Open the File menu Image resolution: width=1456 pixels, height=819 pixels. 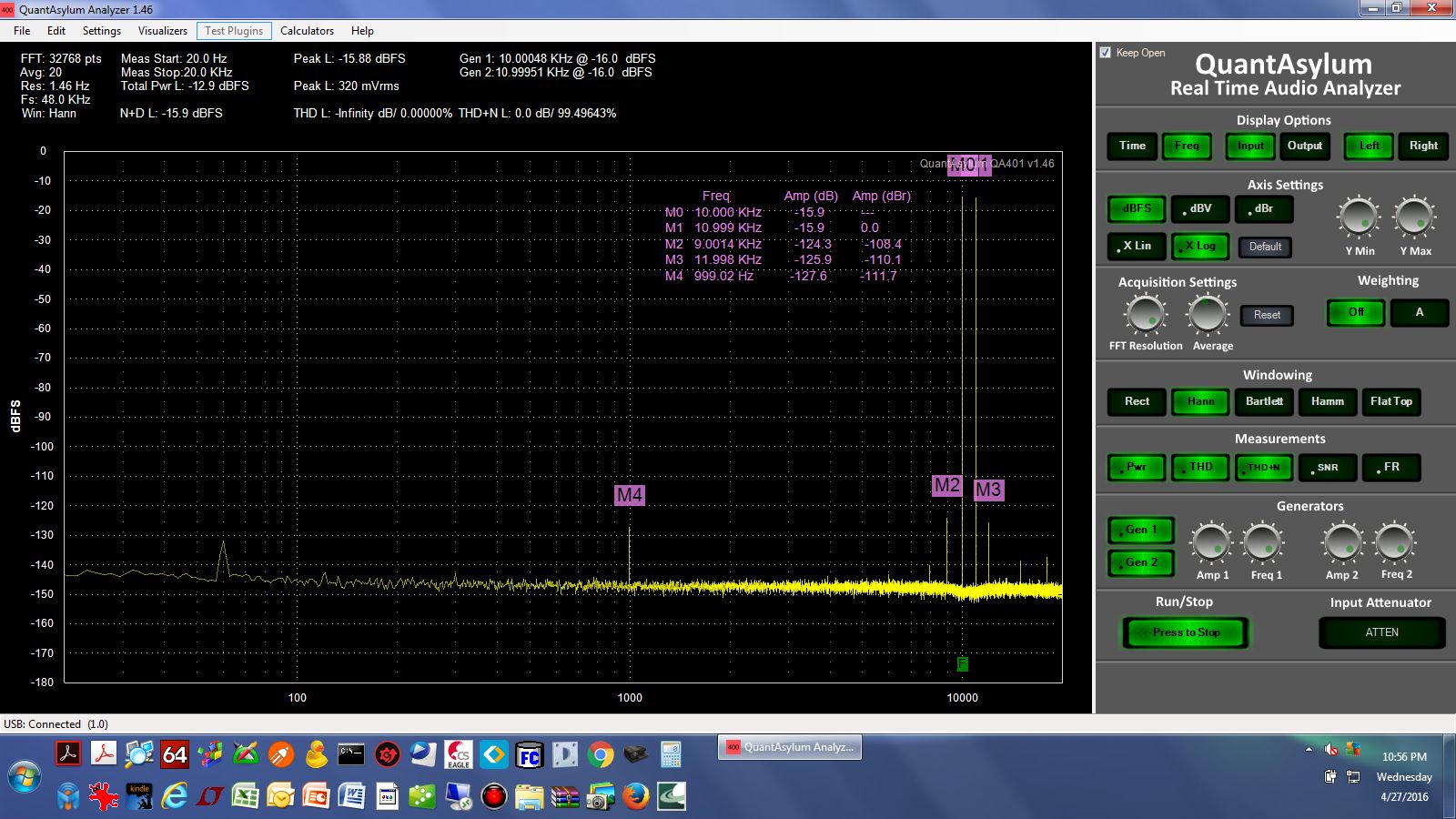coord(22,30)
